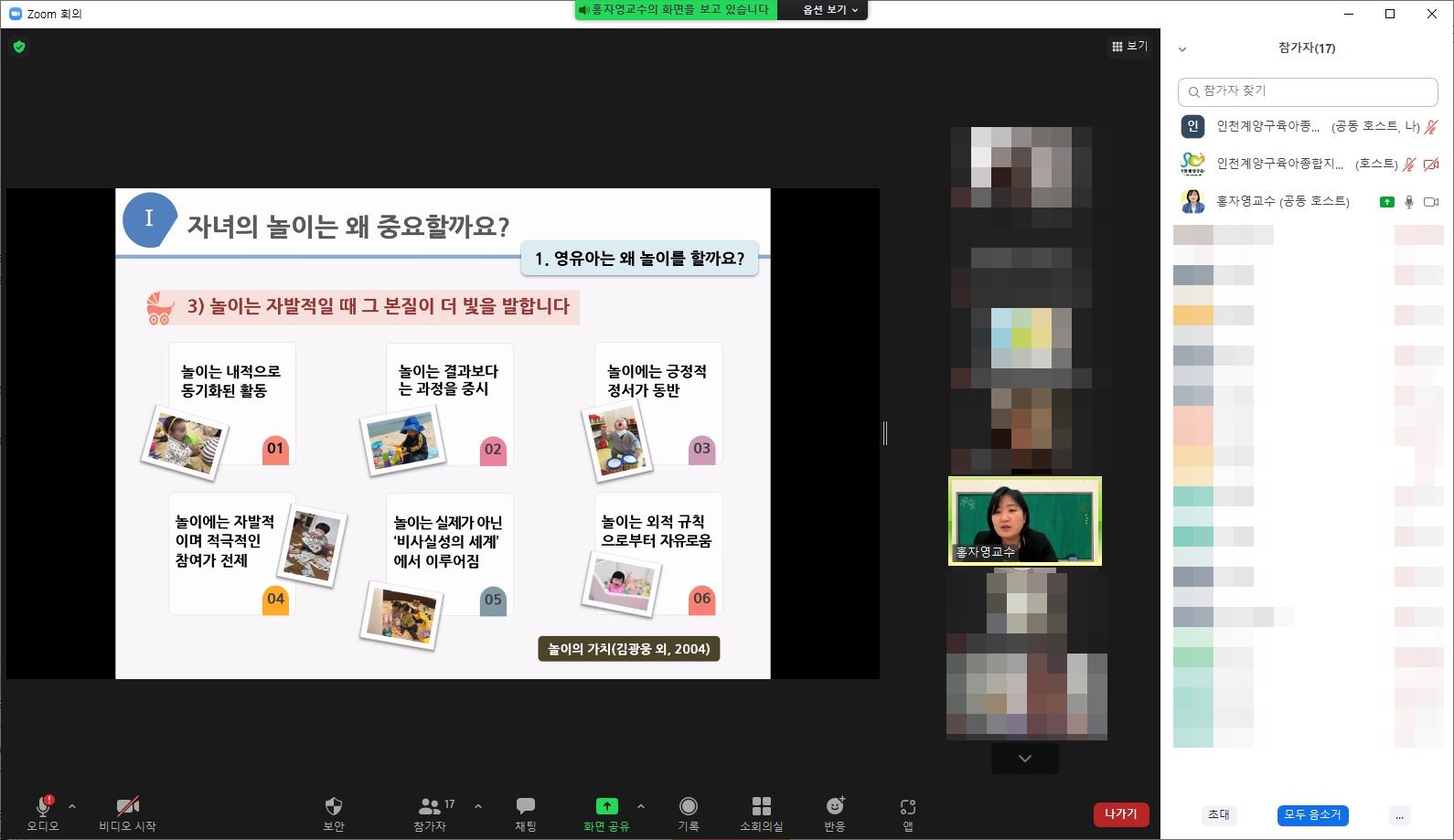The height and width of the screenshot is (840, 1454).
Task: Open the 보기 view layout menu
Action: click(1129, 46)
